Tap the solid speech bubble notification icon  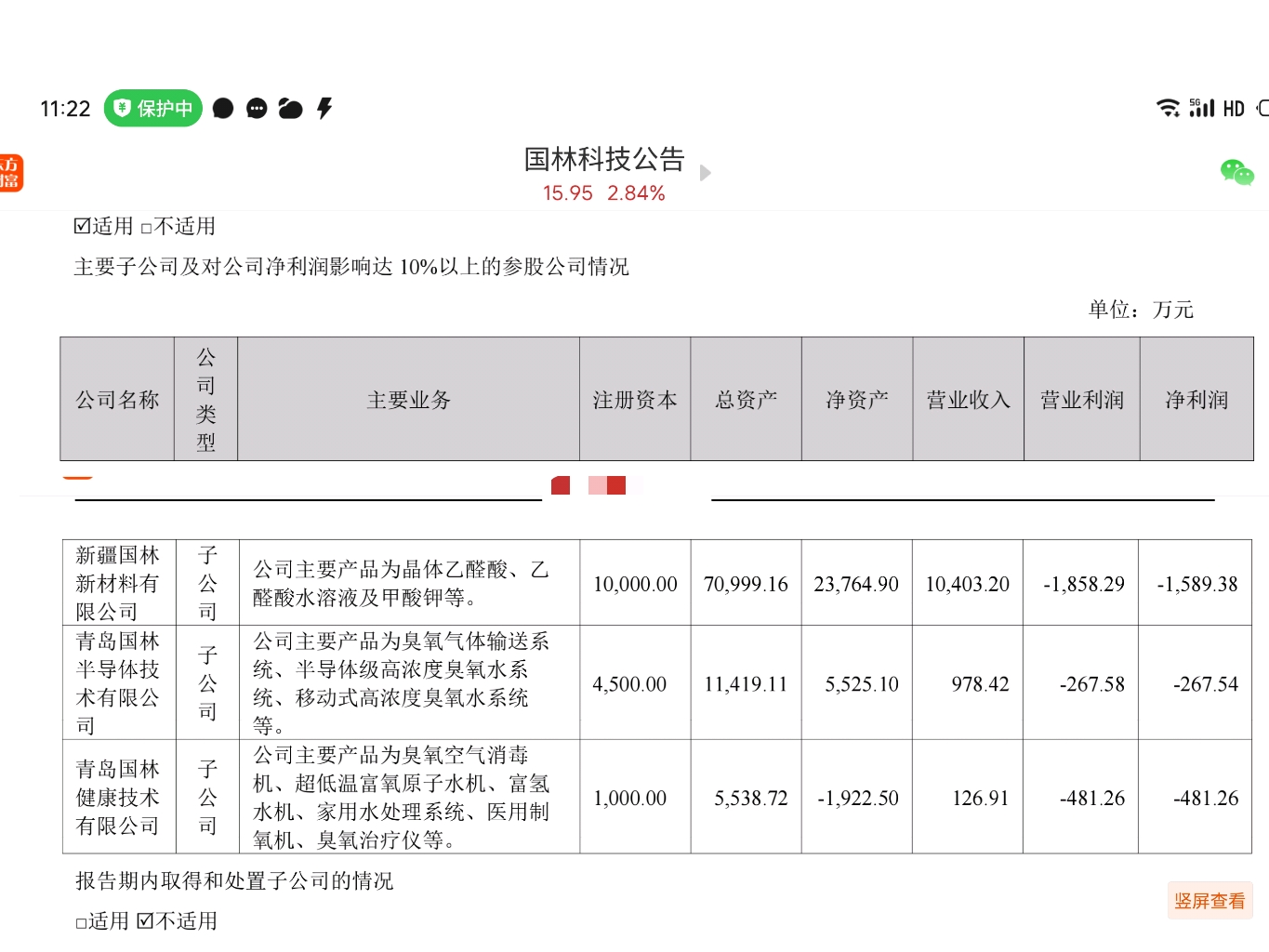[x=223, y=109]
